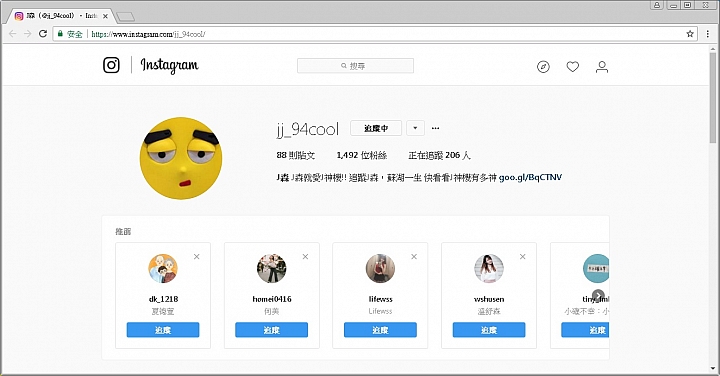Click the scrollbar down arrow
Viewport: 720px width, 376px height.
(x=713, y=368)
